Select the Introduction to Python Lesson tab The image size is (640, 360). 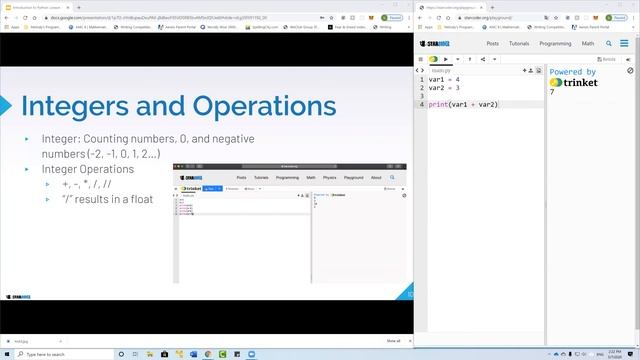38,7
